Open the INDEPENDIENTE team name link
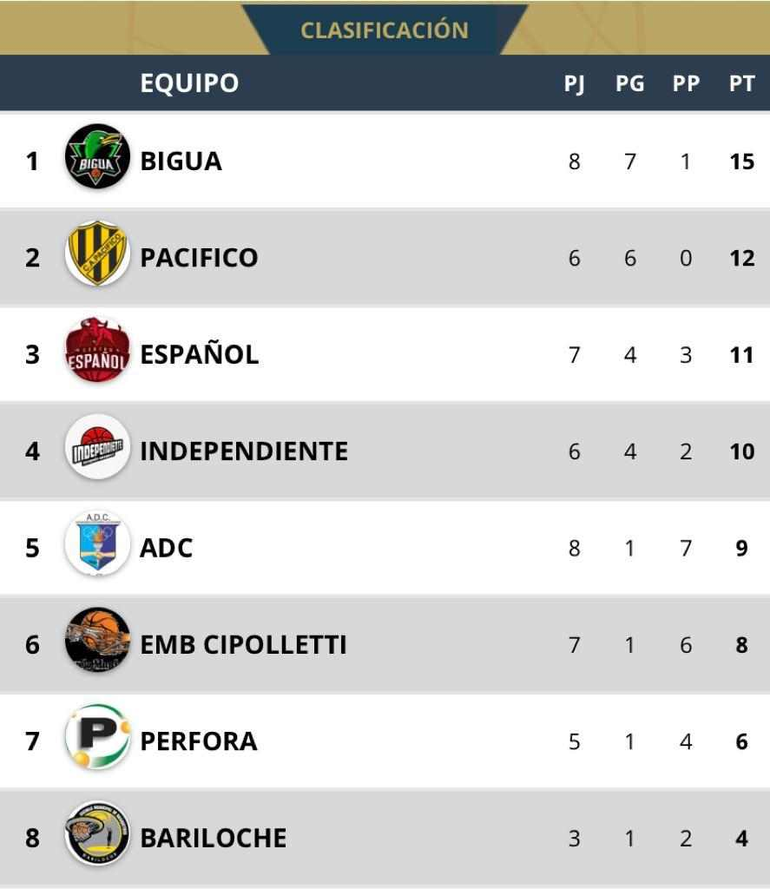 tap(244, 451)
